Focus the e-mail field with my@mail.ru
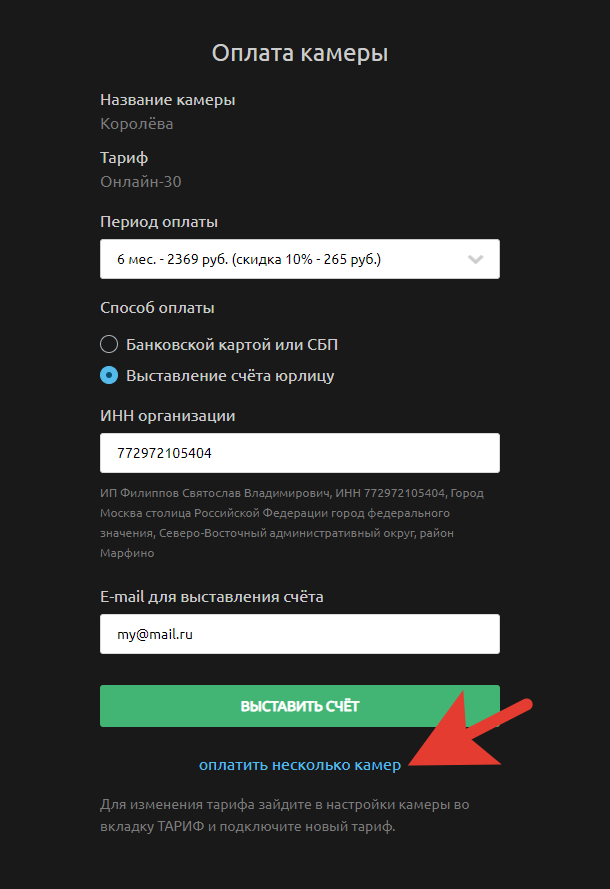The height and width of the screenshot is (889, 610). pyautogui.click(x=299, y=634)
